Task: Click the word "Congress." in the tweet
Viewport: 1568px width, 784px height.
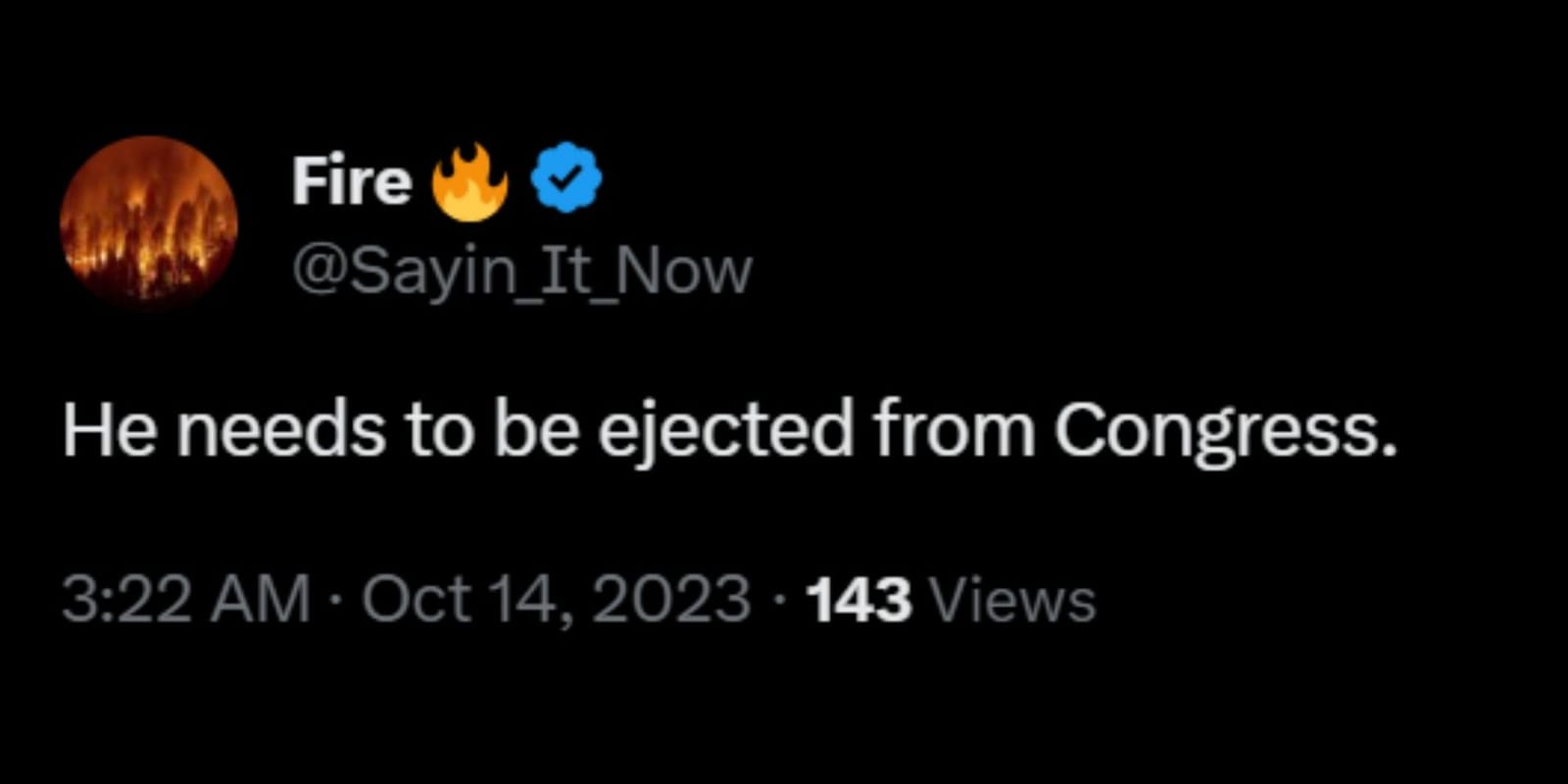Action: pos(1225,431)
